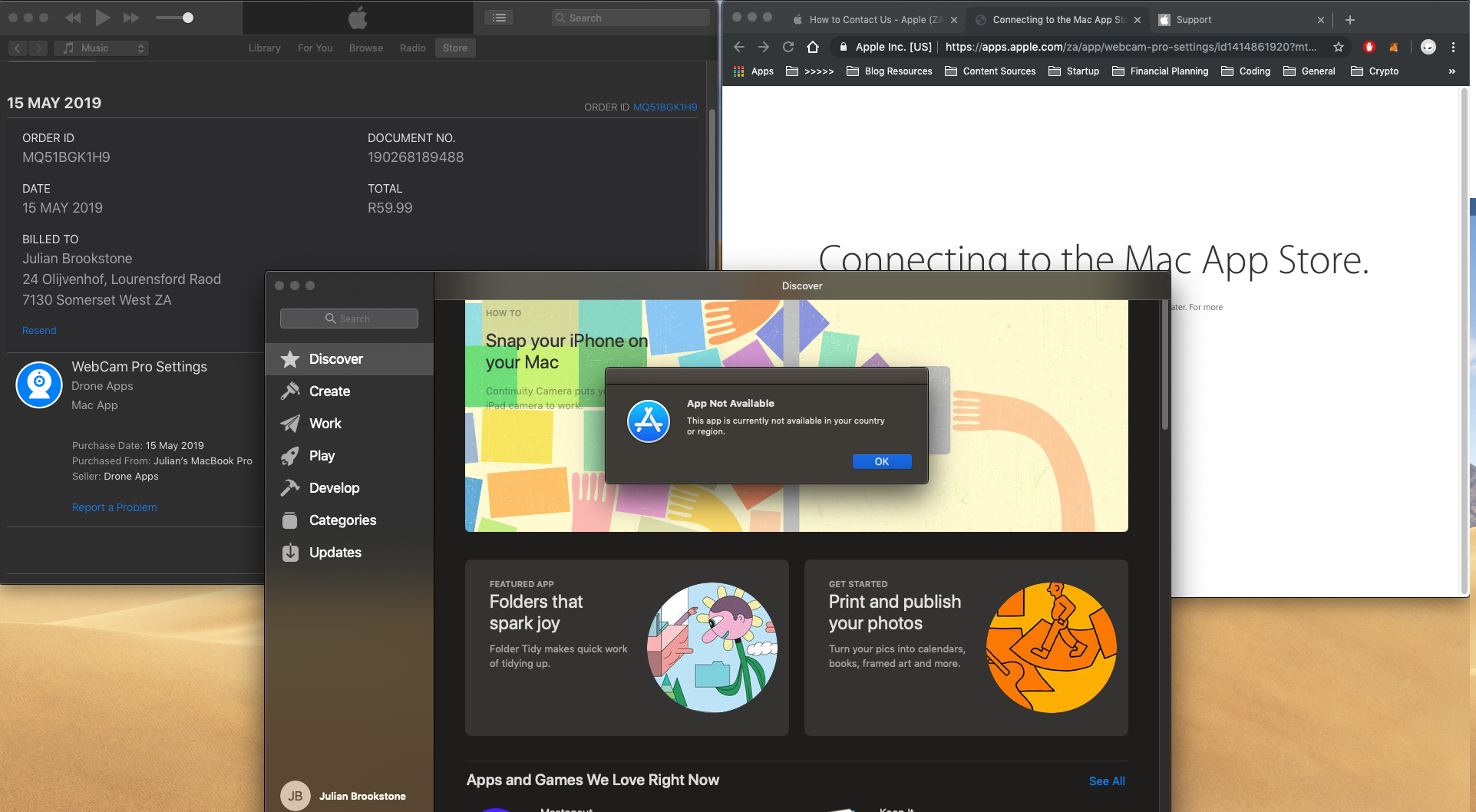
Task: Open Work section paper plane icon
Action: coord(290,424)
